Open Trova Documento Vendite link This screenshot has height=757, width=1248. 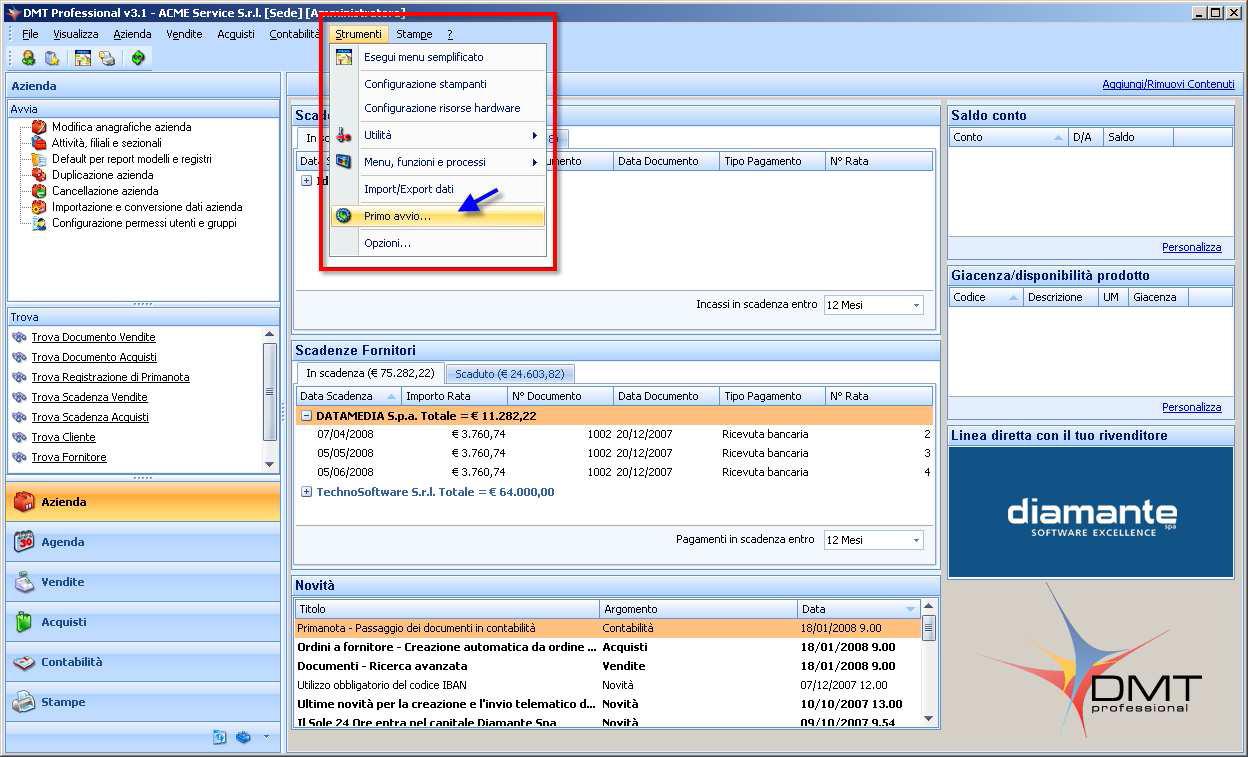pos(93,337)
